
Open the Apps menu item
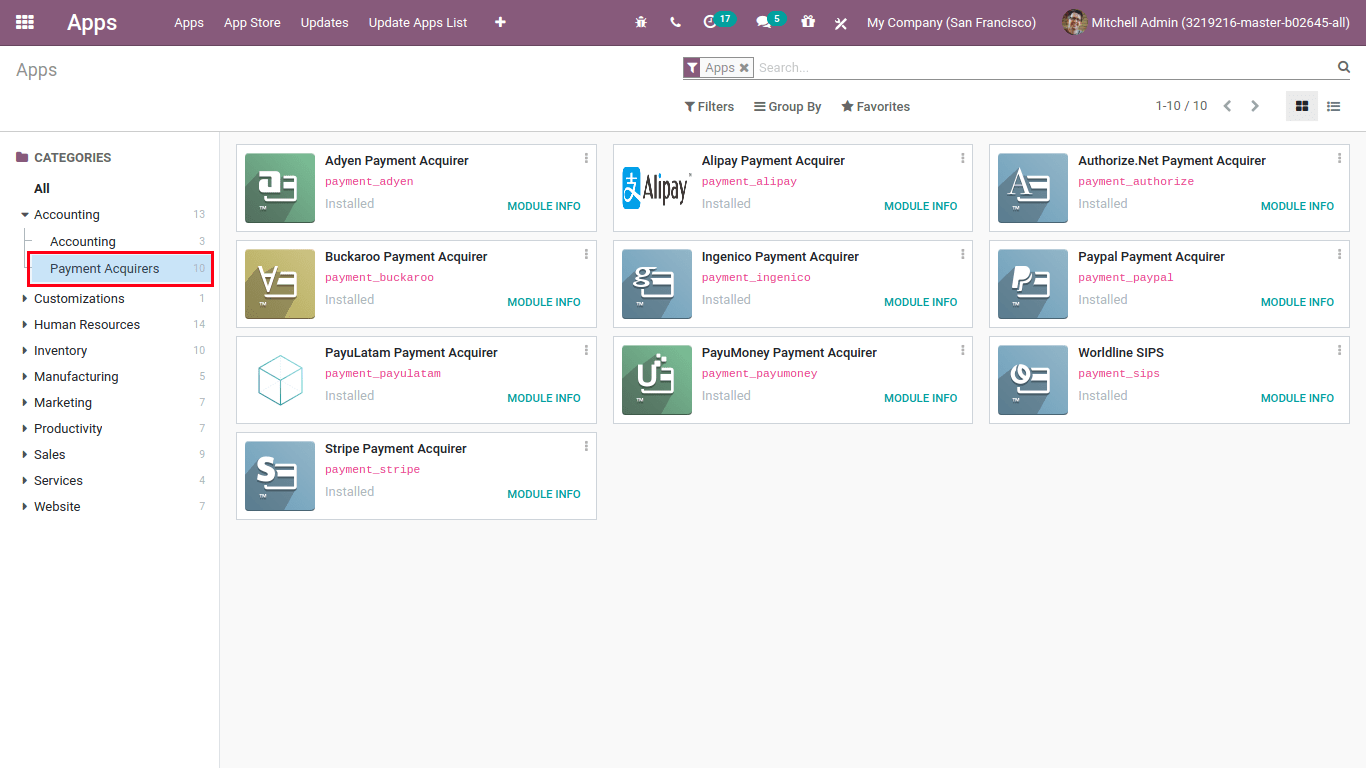pyautogui.click(x=189, y=22)
